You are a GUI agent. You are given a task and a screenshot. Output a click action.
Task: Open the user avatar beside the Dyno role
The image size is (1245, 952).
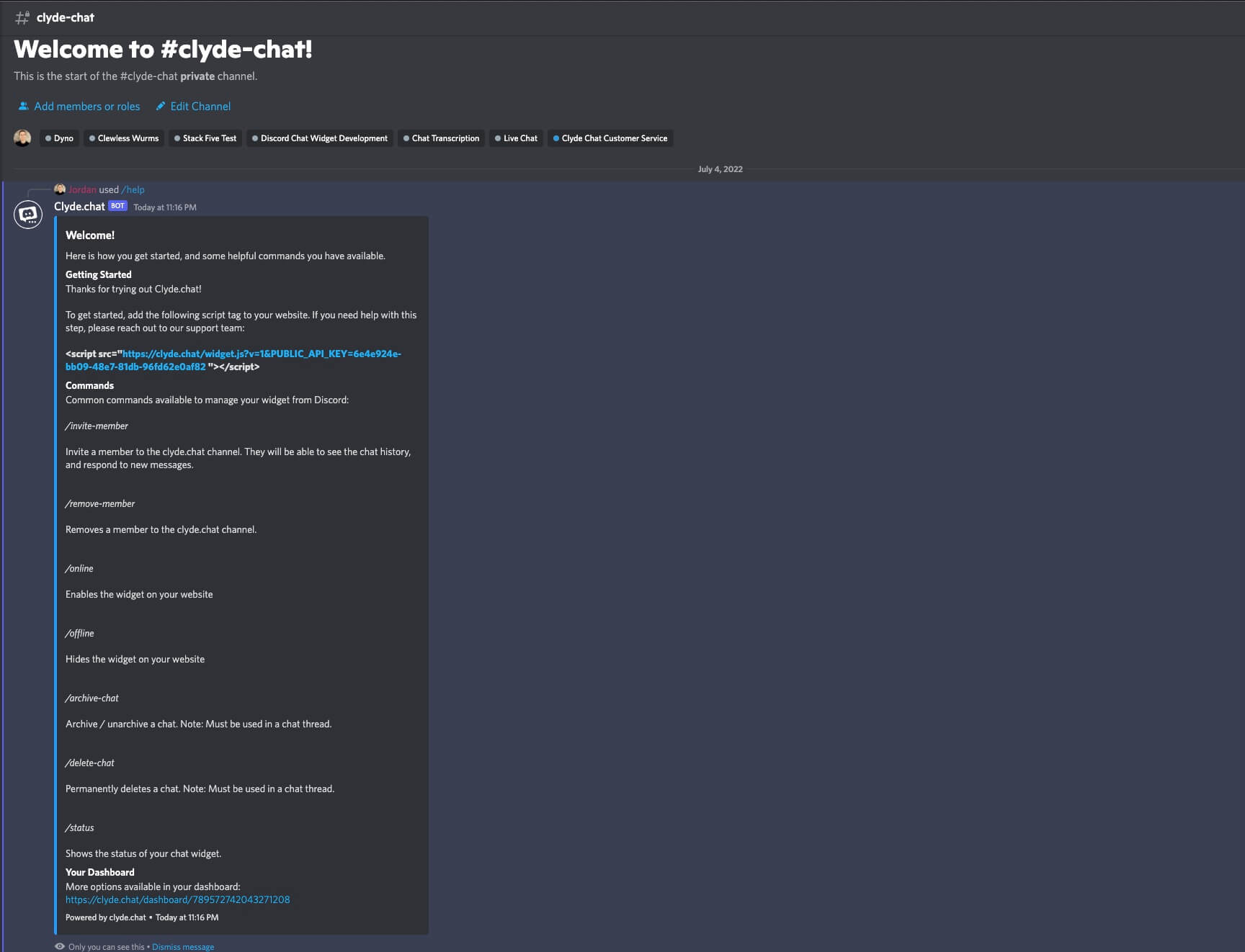[22, 138]
